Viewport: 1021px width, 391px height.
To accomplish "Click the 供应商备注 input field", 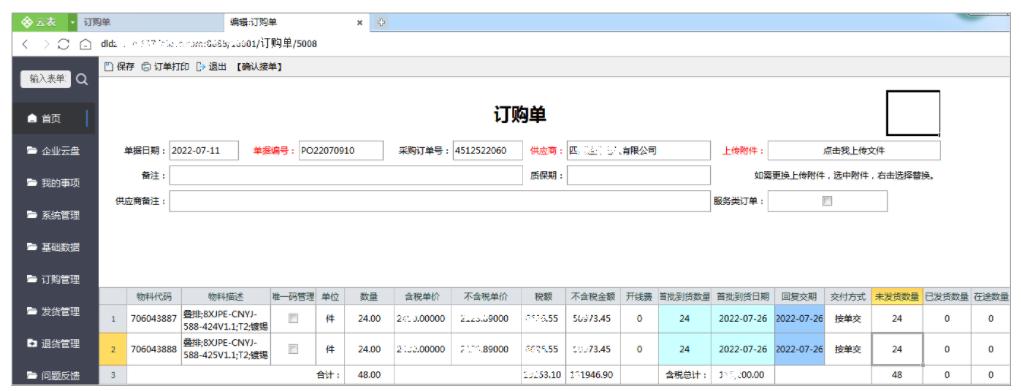I will pyautogui.click(x=440, y=201).
